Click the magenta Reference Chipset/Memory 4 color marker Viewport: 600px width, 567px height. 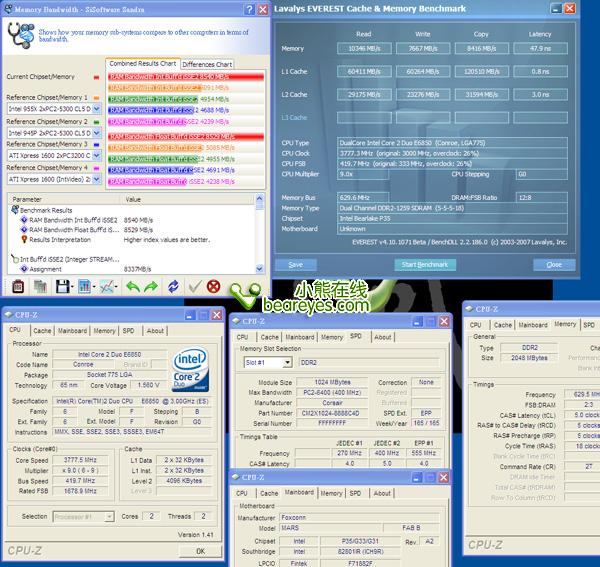tap(96, 168)
